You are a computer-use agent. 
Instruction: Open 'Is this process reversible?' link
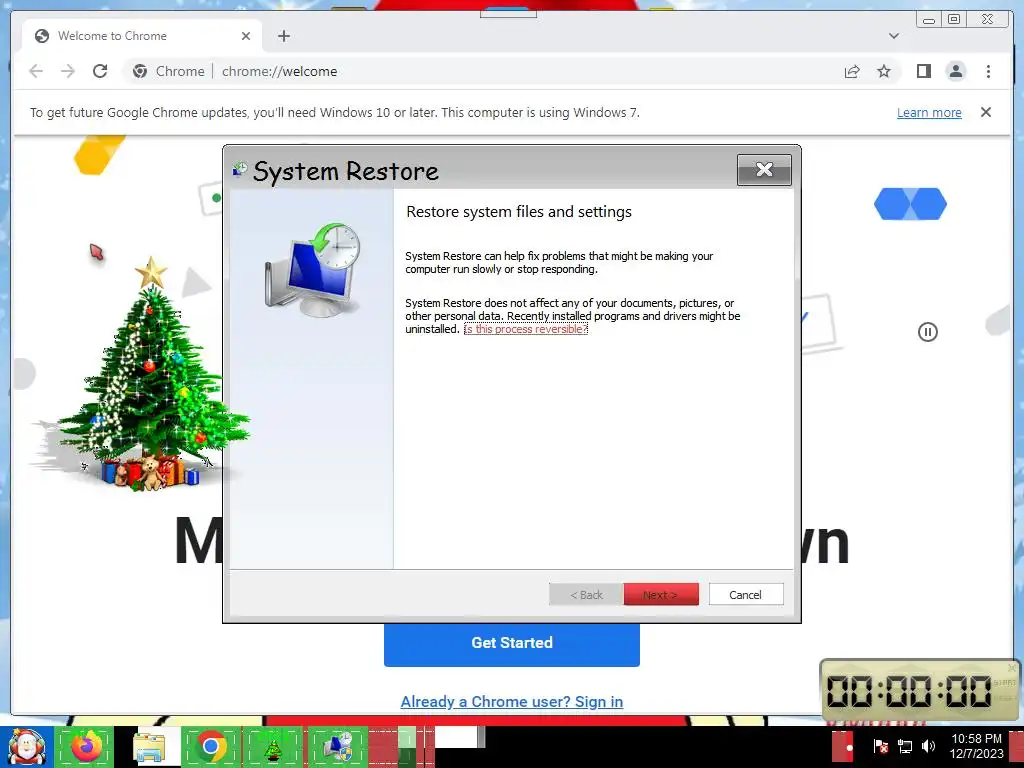tap(526, 329)
